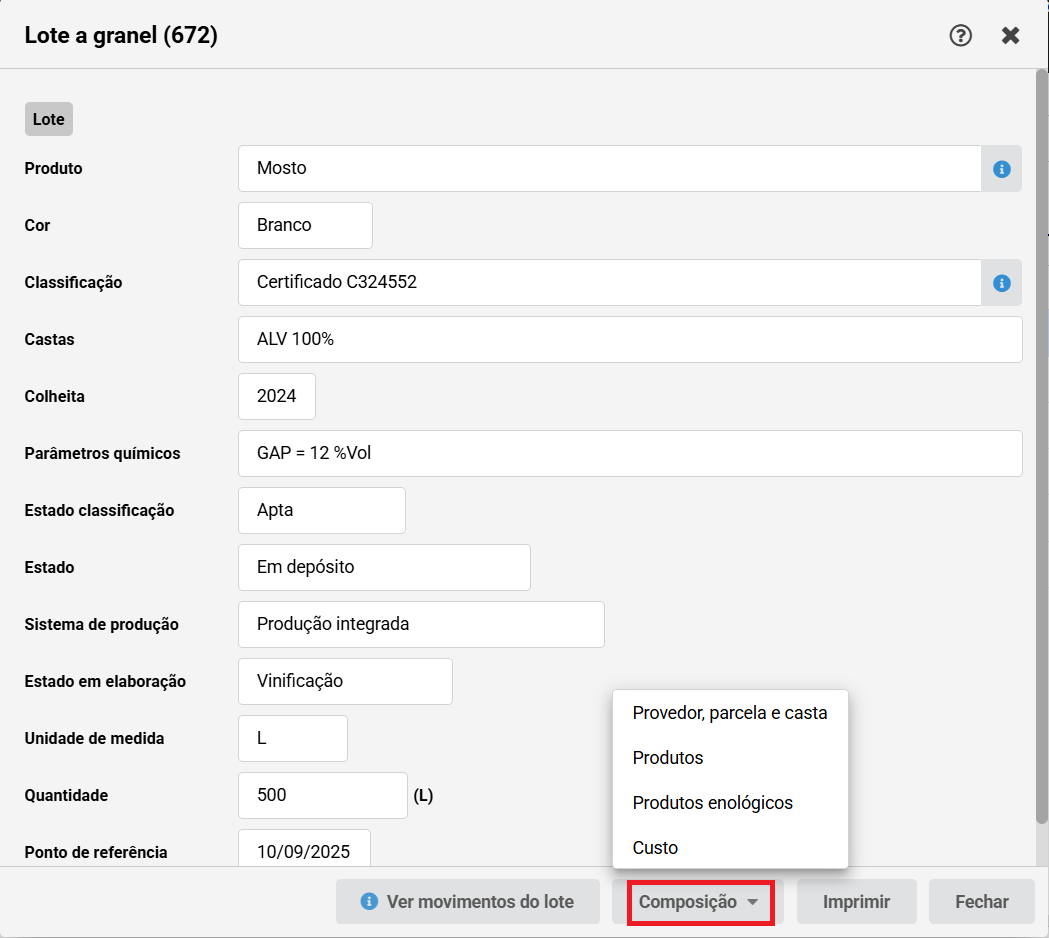This screenshot has width=1049, height=938.
Task: Click Sistema de produção field Produção integrada
Action: 421,624
